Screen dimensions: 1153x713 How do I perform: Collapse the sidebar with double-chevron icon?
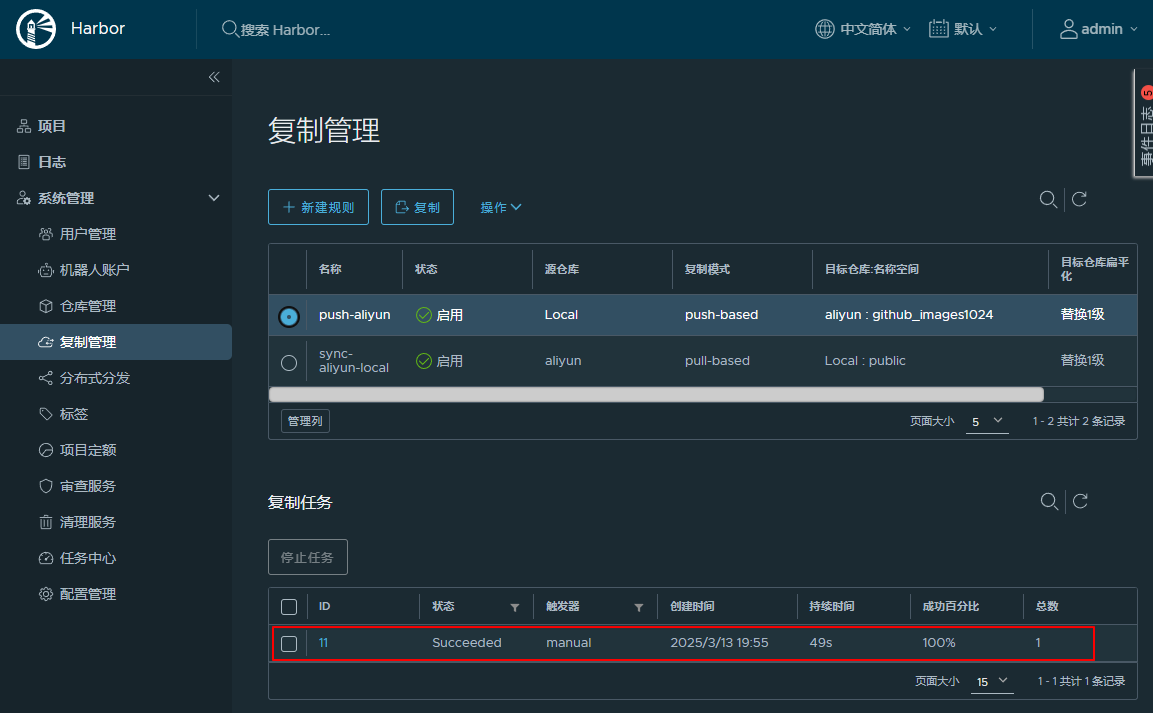(x=214, y=77)
